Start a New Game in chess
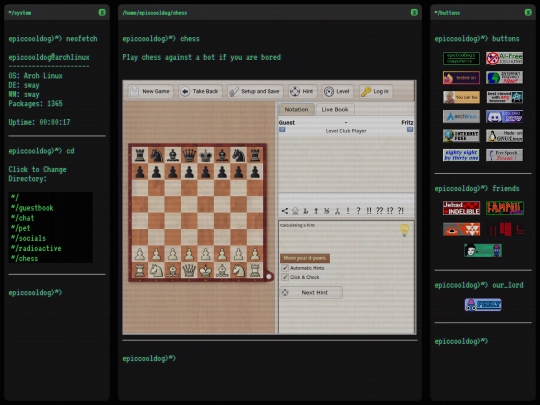 tap(150, 91)
